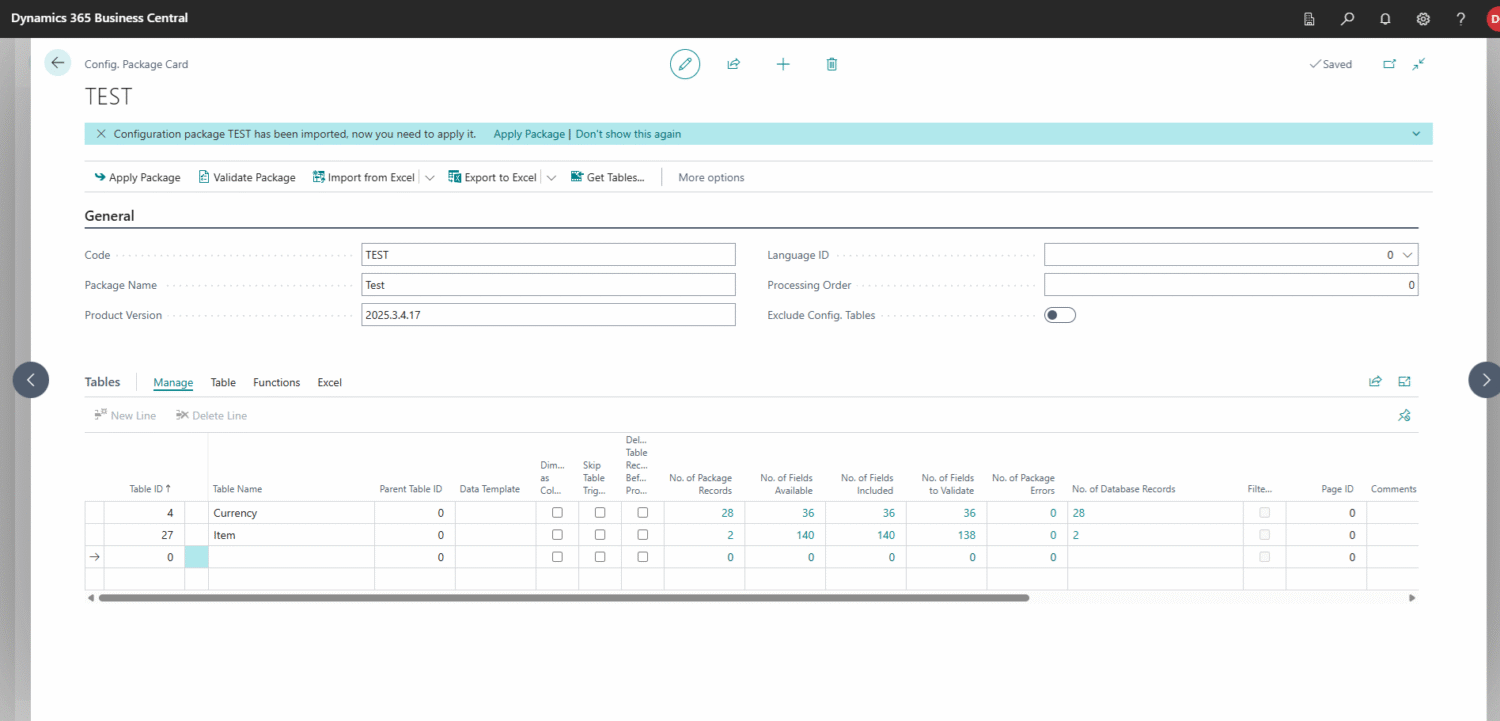Open the settings gear icon

pos(1423,19)
